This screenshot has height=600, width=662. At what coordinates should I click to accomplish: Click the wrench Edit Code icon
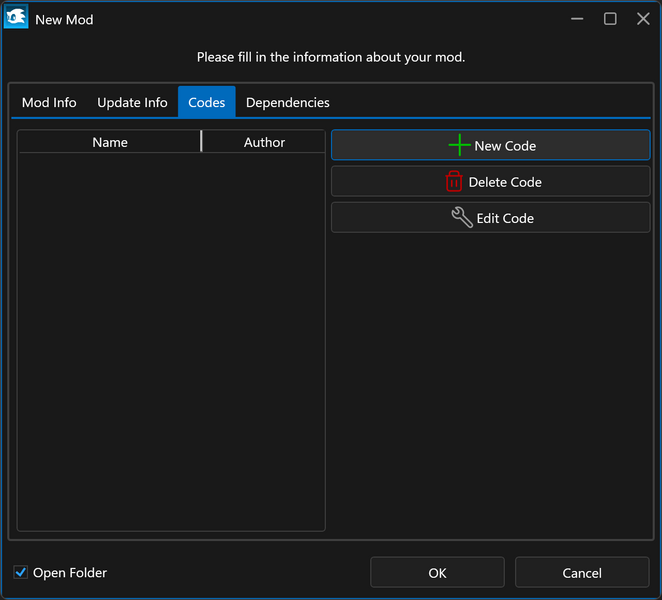pyautogui.click(x=462, y=217)
